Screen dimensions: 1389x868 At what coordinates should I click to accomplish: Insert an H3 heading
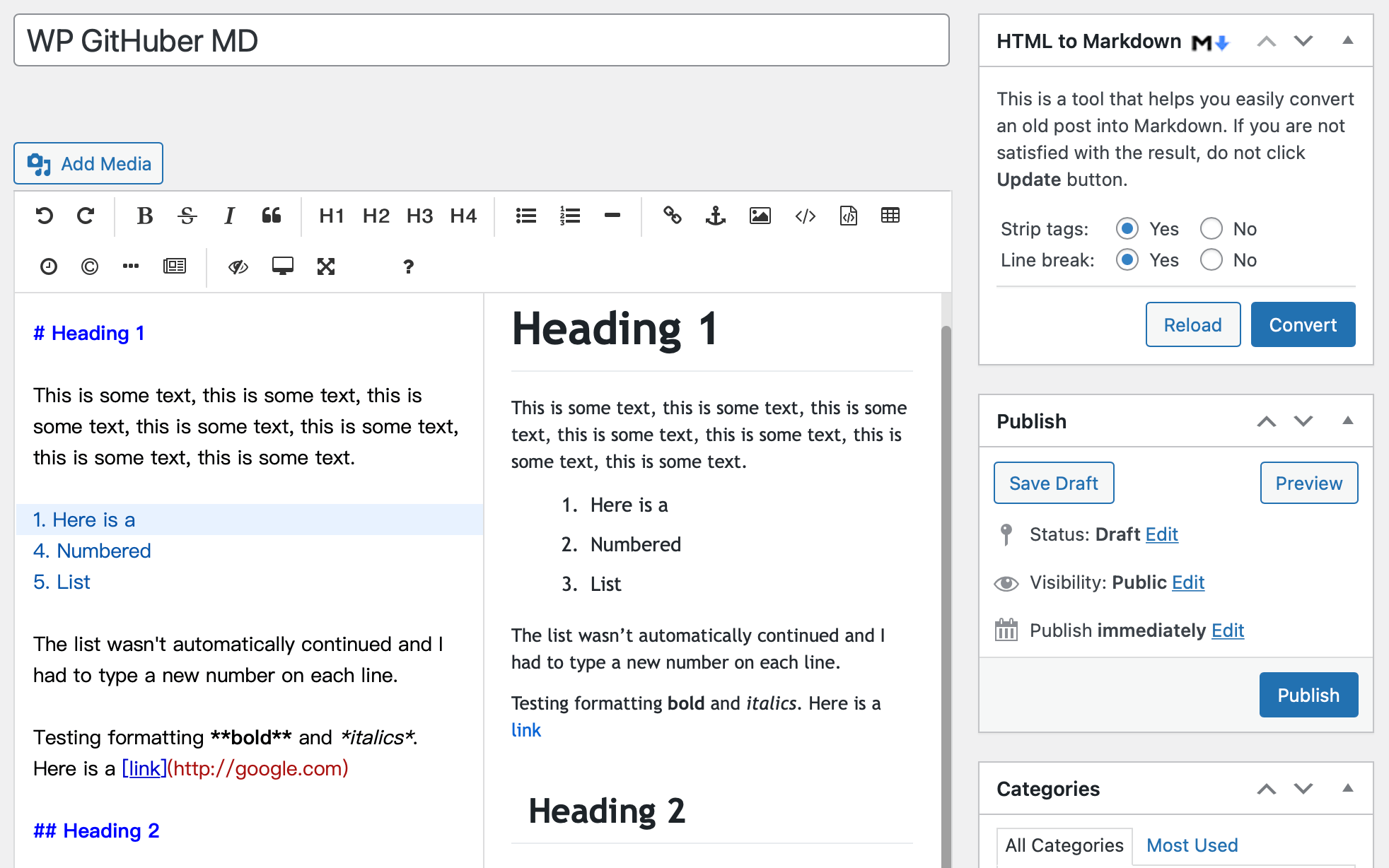click(x=419, y=216)
